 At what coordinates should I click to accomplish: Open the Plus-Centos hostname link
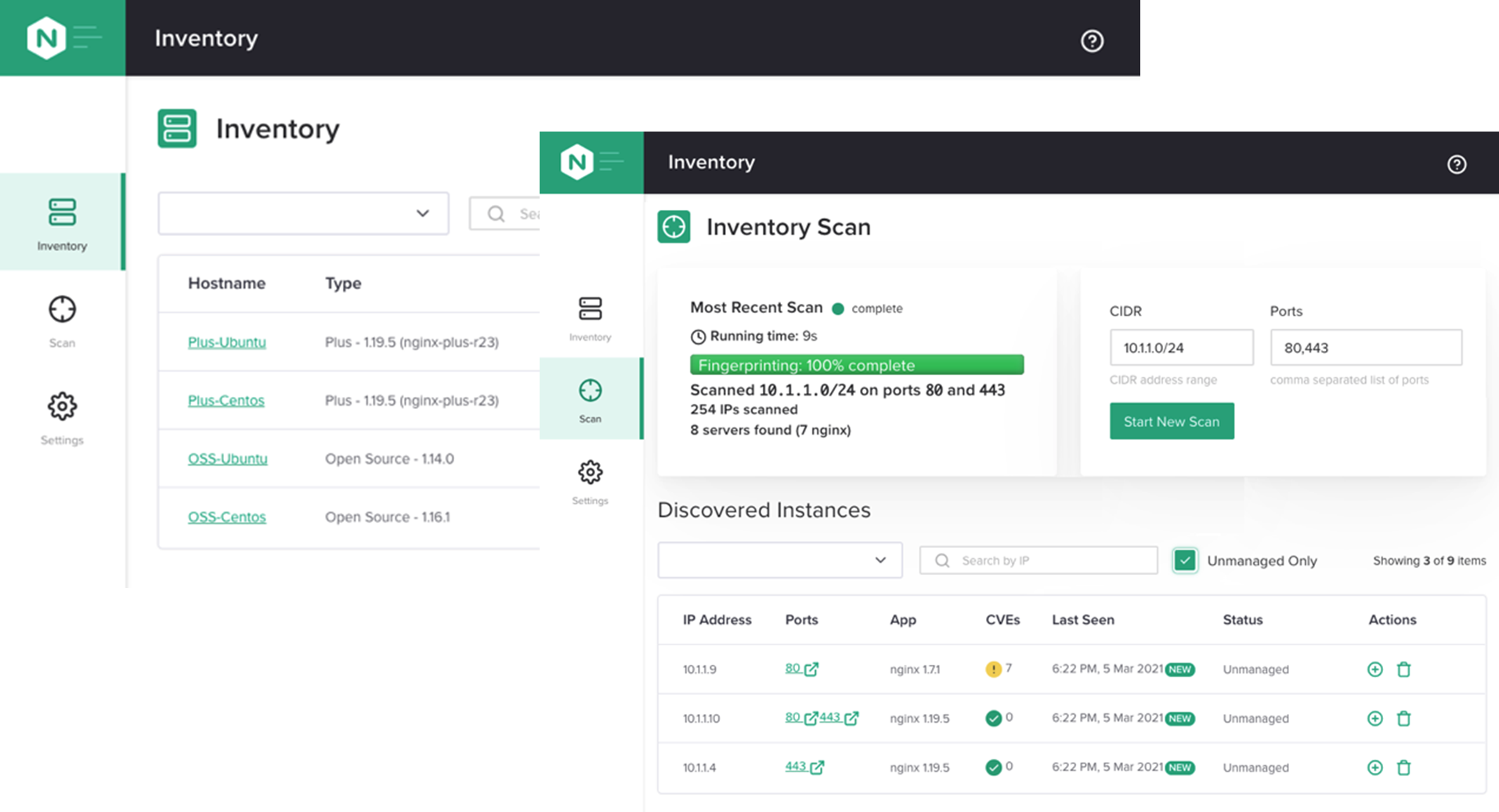(226, 400)
